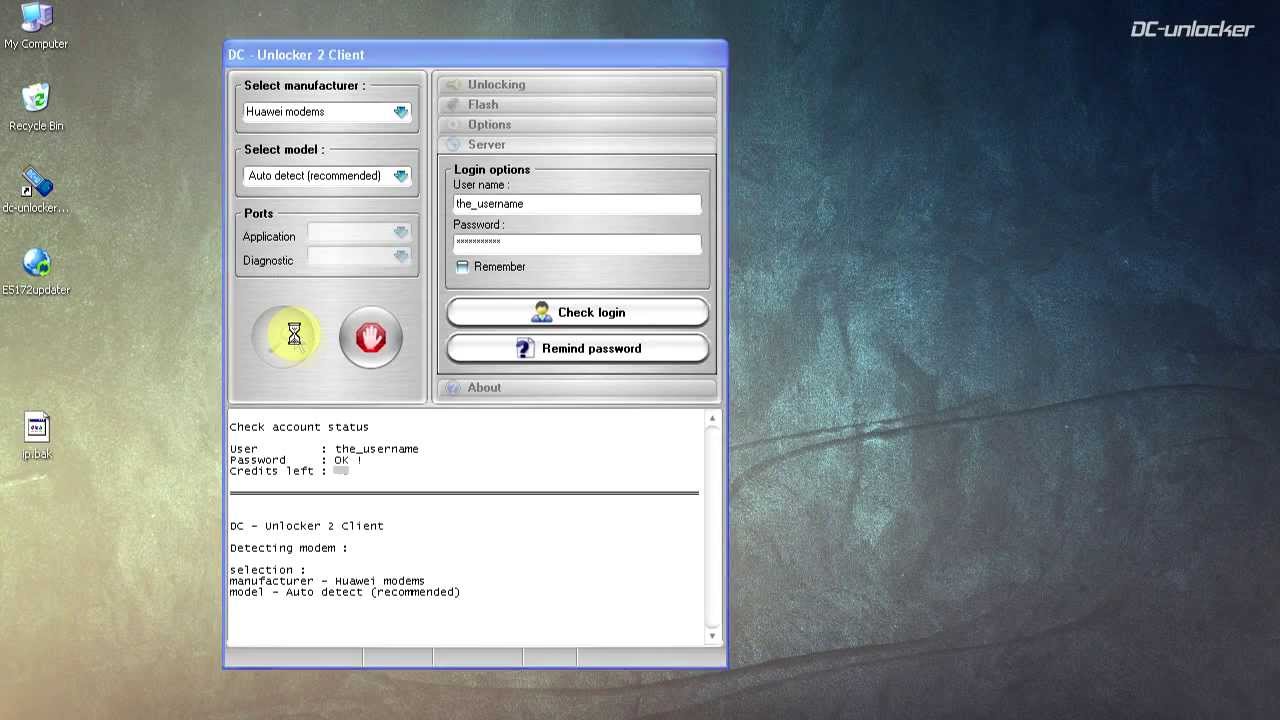
Task: Click the Password input field
Action: [x=577, y=242]
